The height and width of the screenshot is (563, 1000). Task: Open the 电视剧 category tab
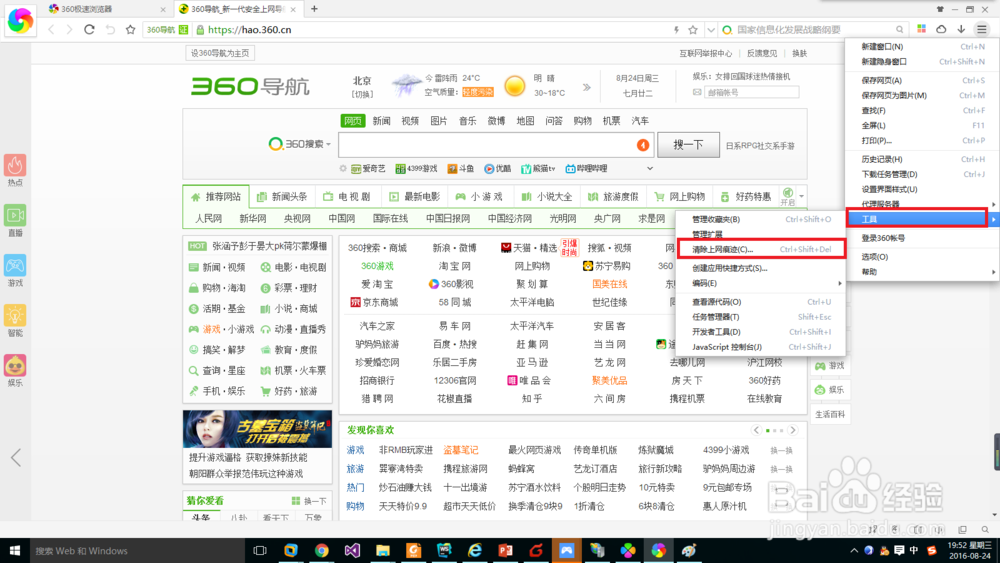point(346,196)
